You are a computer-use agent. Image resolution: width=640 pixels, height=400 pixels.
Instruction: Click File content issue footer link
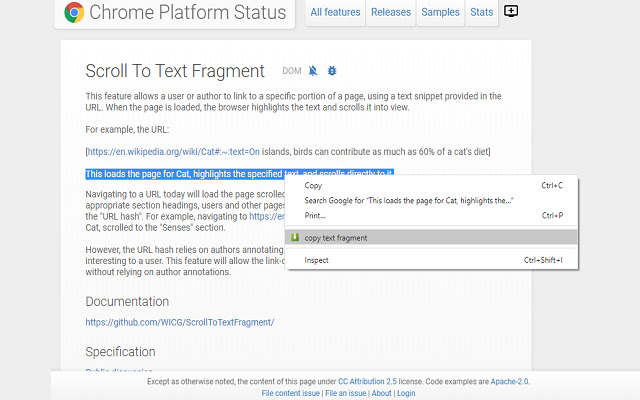pos(290,393)
